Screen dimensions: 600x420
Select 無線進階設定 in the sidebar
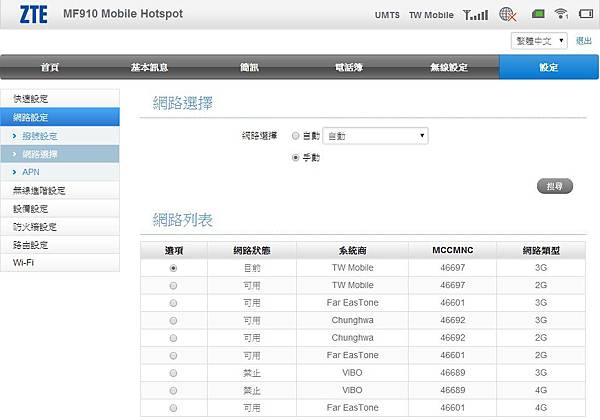click(x=60, y=190)
